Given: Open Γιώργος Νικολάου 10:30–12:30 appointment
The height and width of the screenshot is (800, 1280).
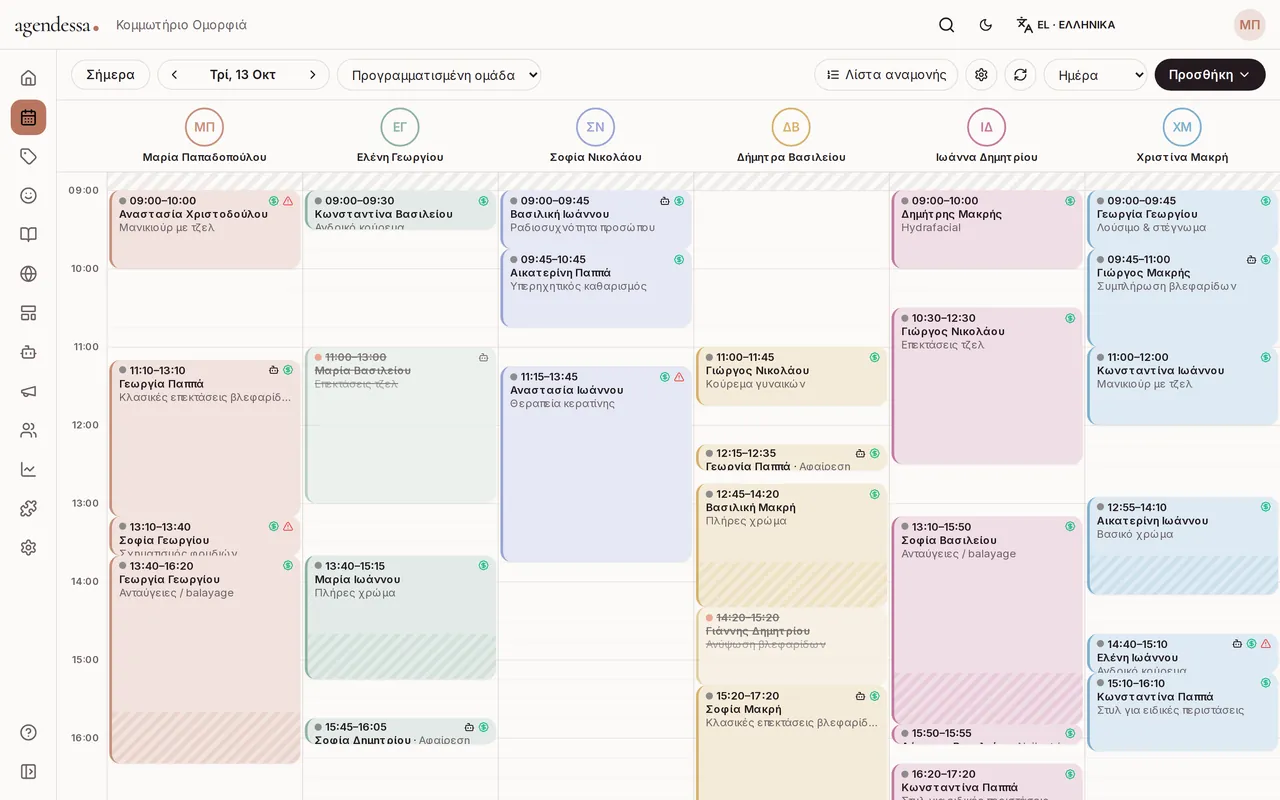Looking at the screenshot, I should pyautogui.click(x=987, y=386).
